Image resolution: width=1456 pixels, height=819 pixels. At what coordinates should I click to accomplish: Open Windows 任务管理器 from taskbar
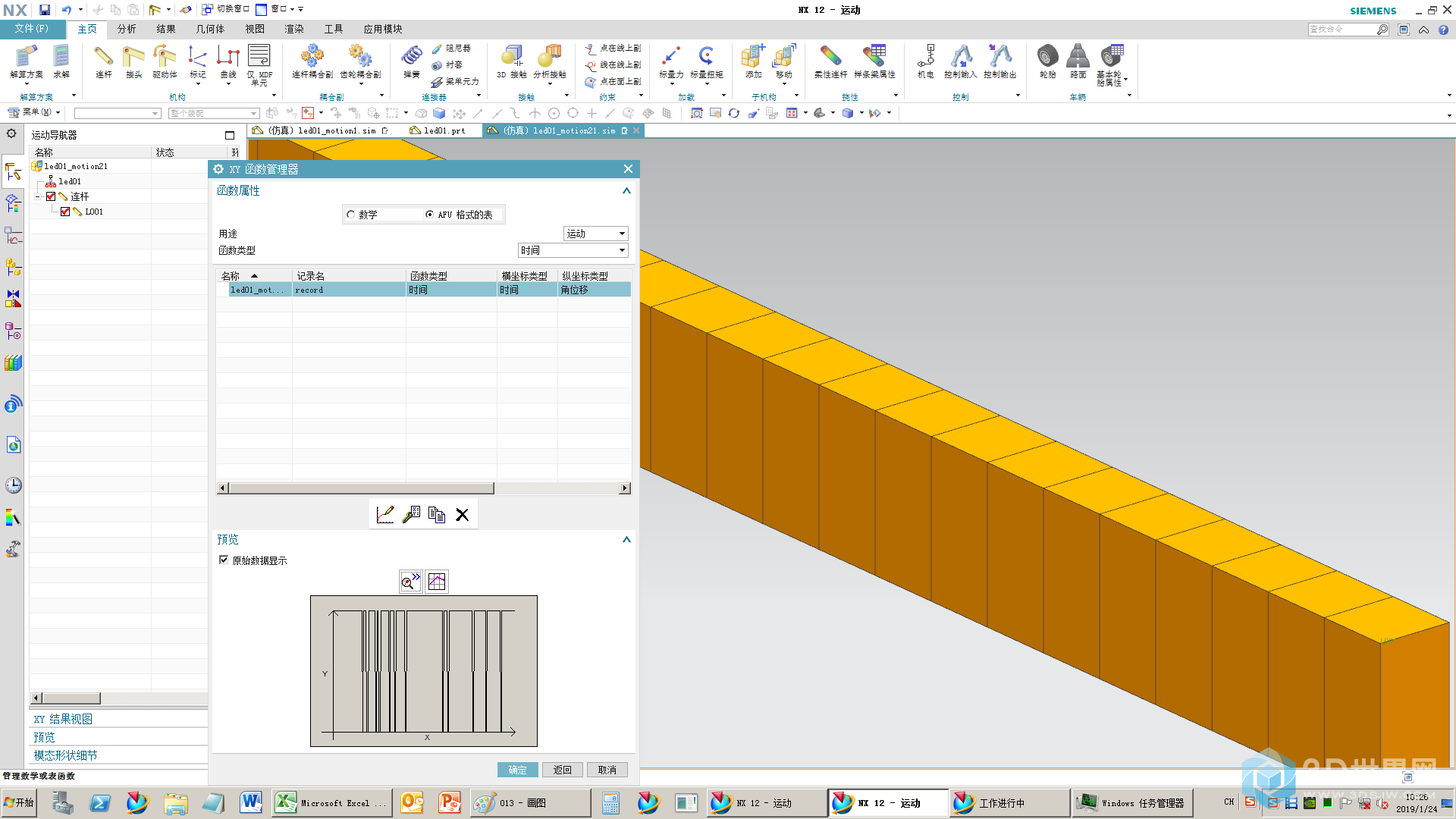pyautogui.click(x=1133, y=802)
